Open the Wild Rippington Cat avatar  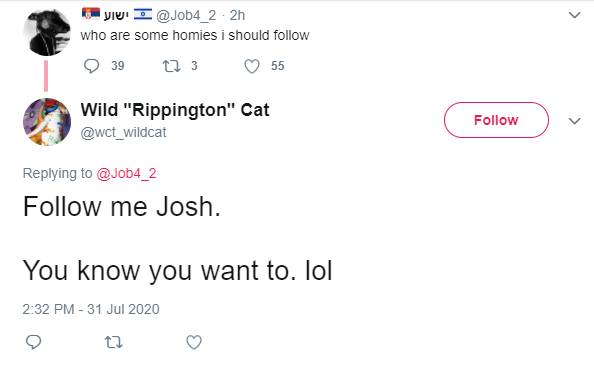coord(47,122)
